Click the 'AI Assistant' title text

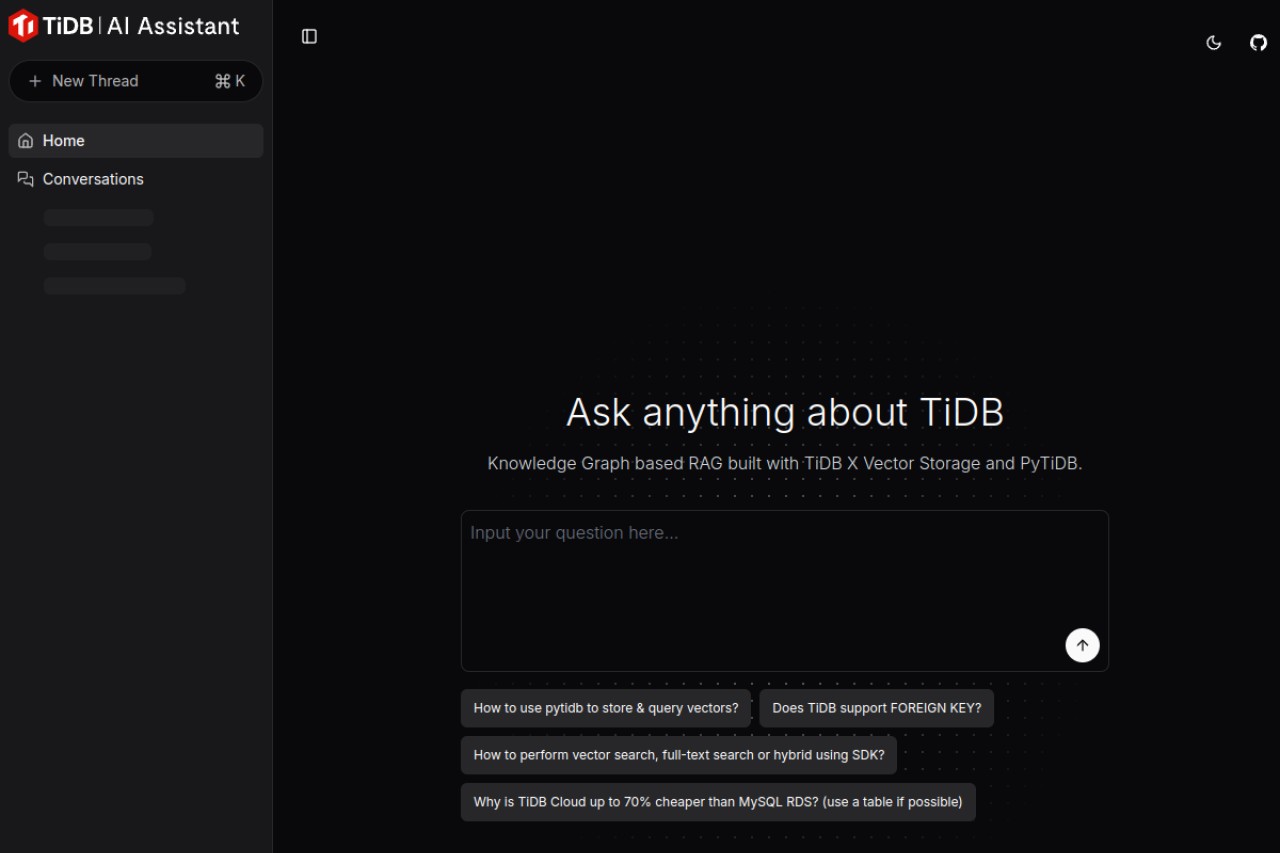click(173, 26)
